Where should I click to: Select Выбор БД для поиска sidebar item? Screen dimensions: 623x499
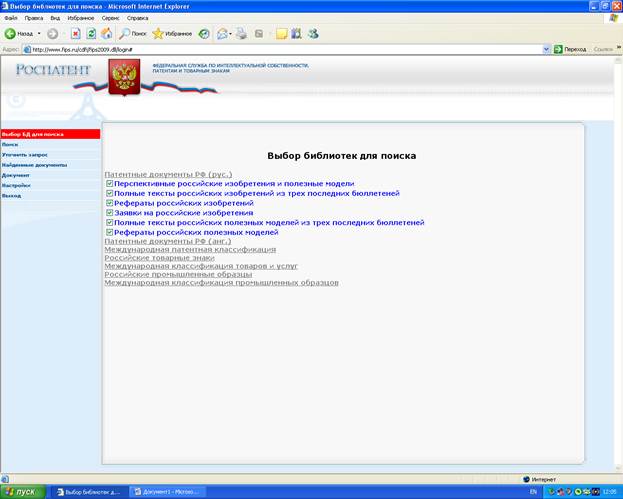50,134
